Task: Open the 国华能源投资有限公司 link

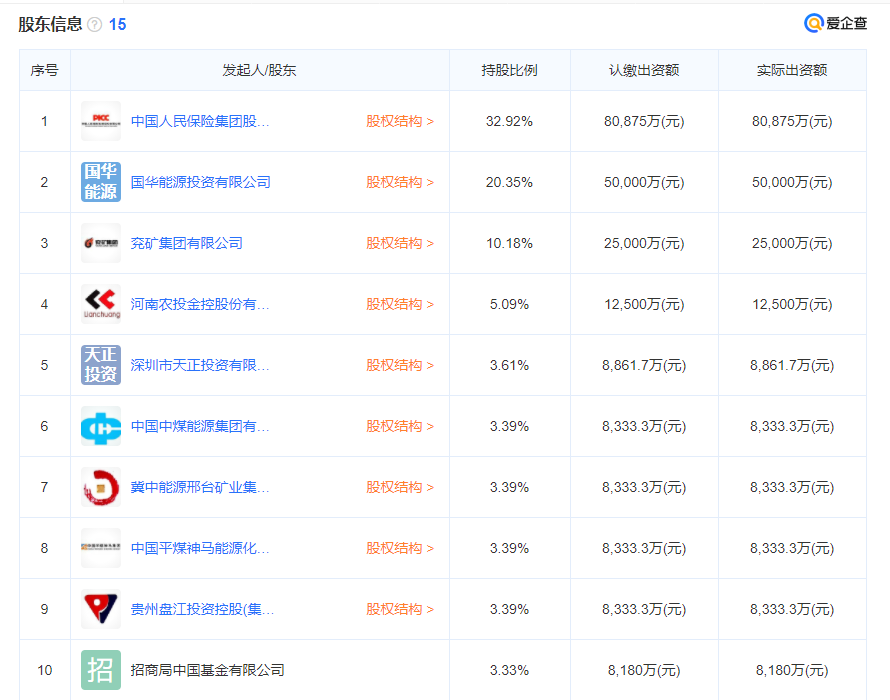Action: [200, 182]
